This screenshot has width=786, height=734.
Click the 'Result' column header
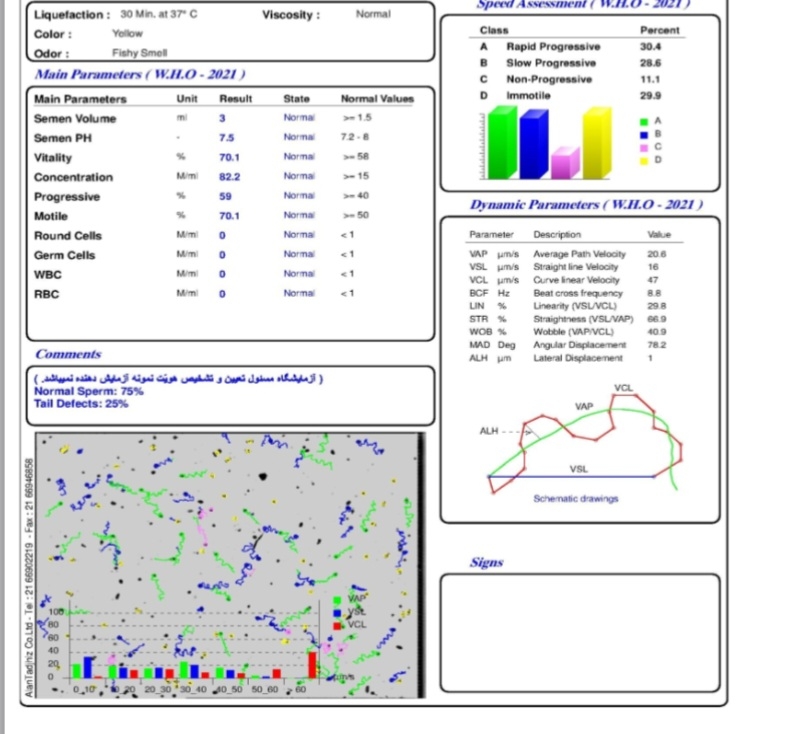(236, 99)
